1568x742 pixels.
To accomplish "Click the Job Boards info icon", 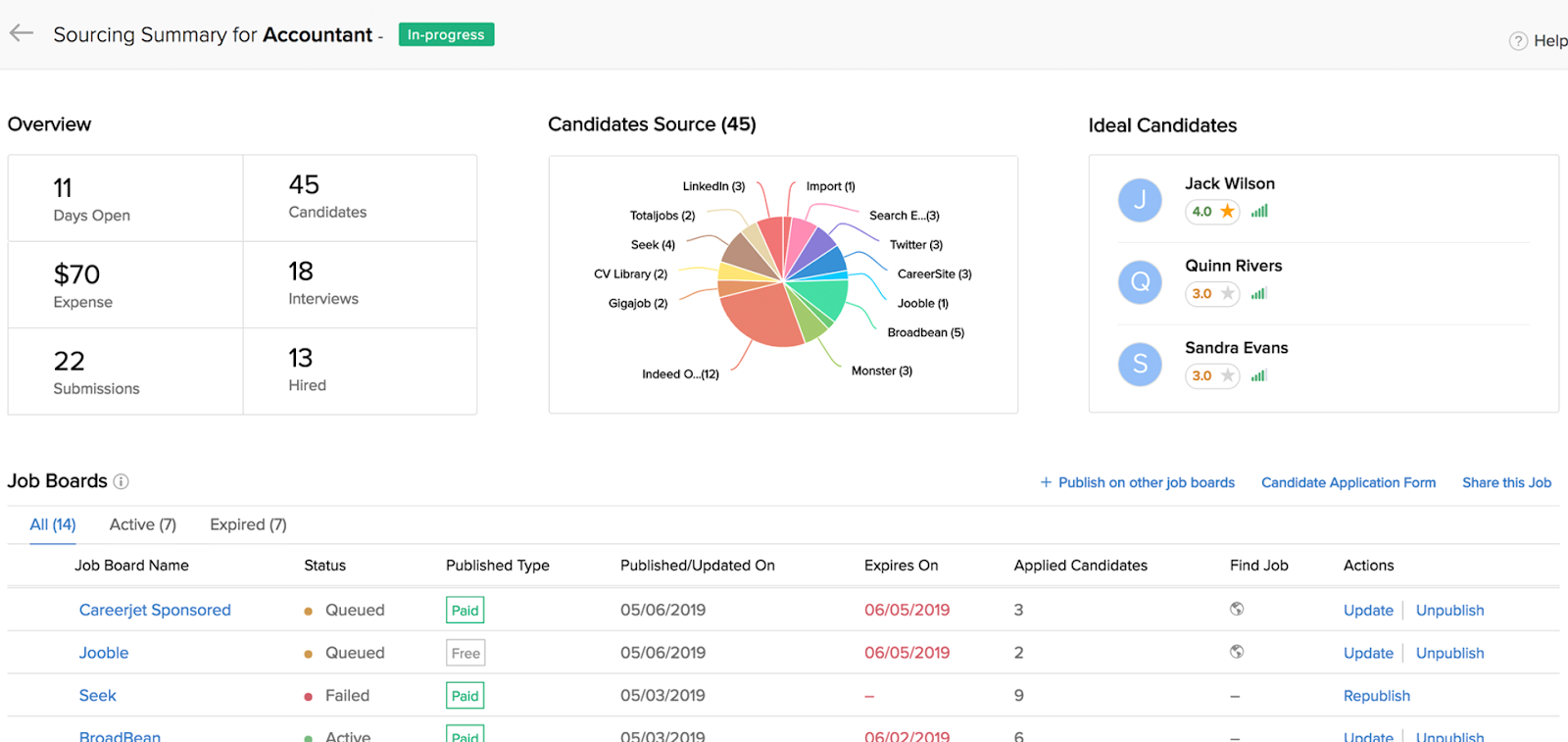I will tap(121, 481).
